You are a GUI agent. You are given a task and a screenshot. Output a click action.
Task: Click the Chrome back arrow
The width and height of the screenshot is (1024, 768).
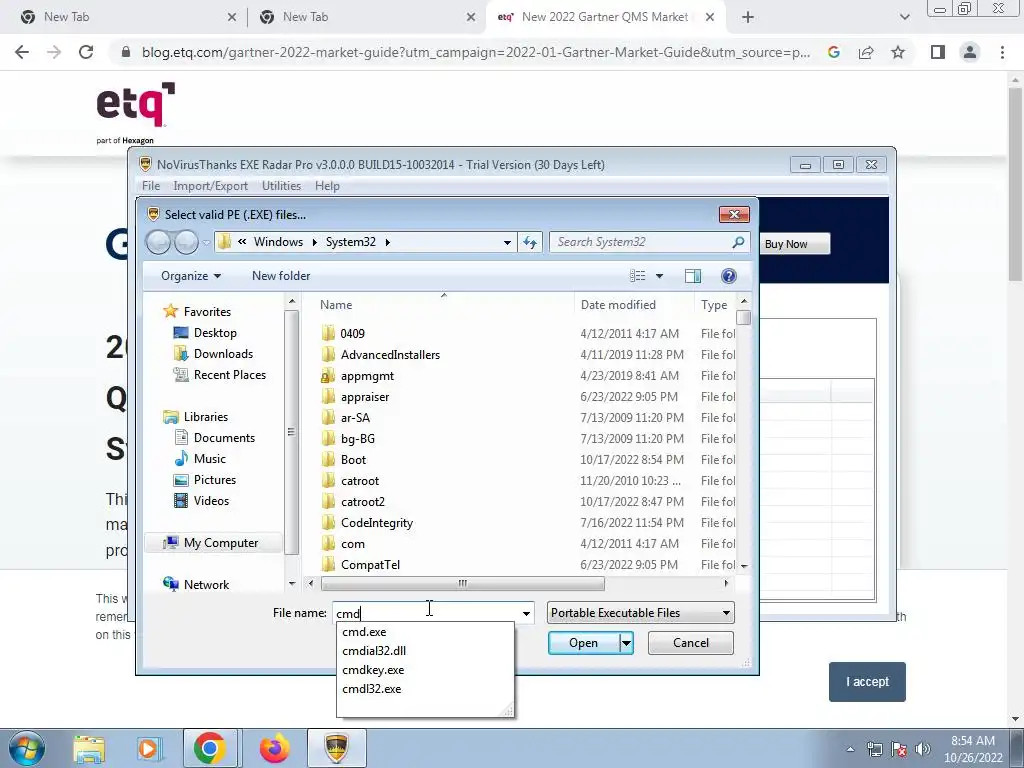coord(22,52)
